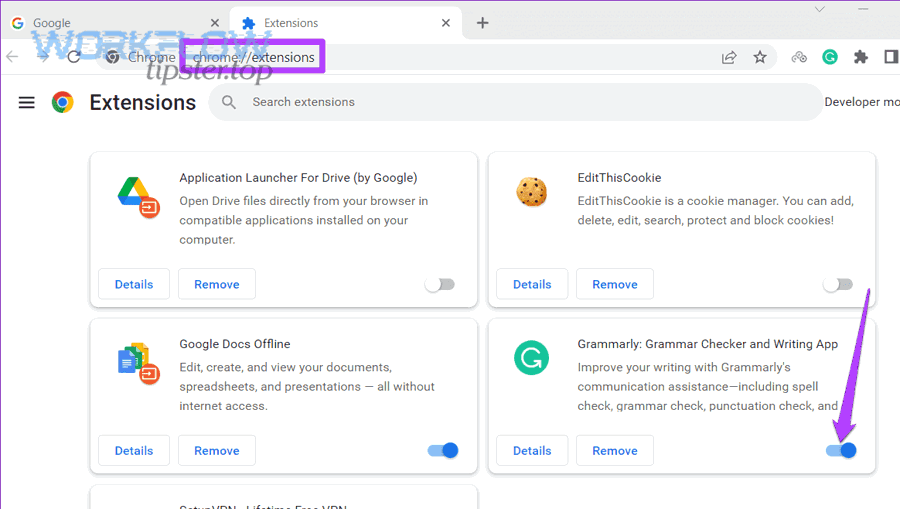Bookmark this page with star icon
900x509 pixels.
coord(760,57)
